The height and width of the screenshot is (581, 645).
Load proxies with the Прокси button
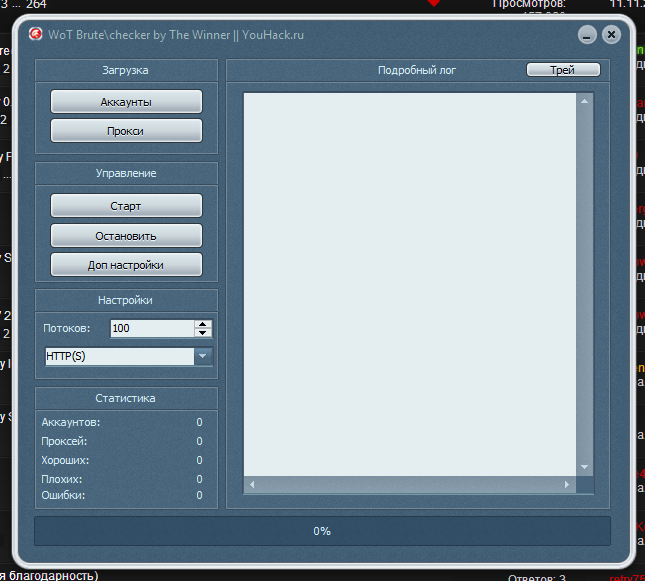coord(126,131)
